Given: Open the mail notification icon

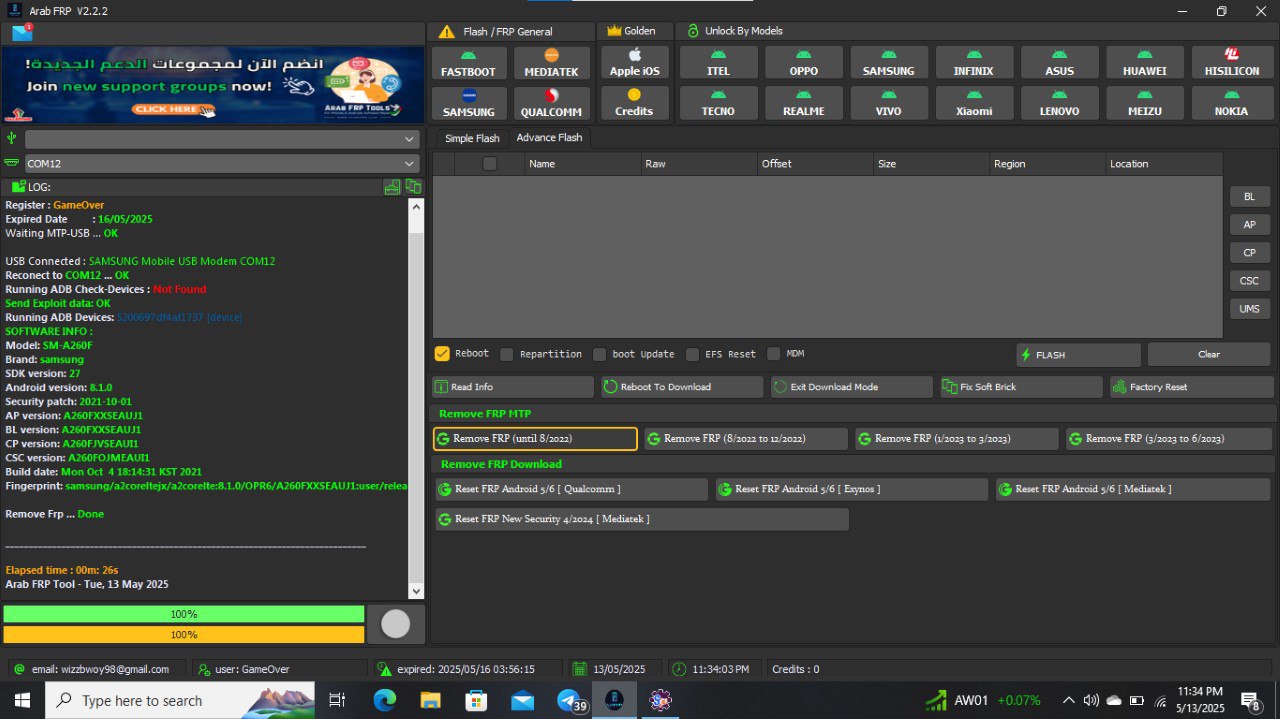Looking at the screenshot, I should [22, 32].
